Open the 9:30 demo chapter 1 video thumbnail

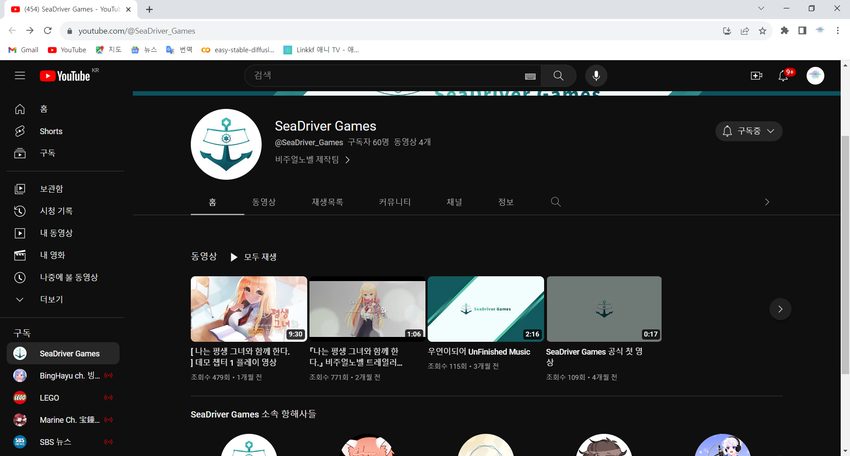(249, 309)
